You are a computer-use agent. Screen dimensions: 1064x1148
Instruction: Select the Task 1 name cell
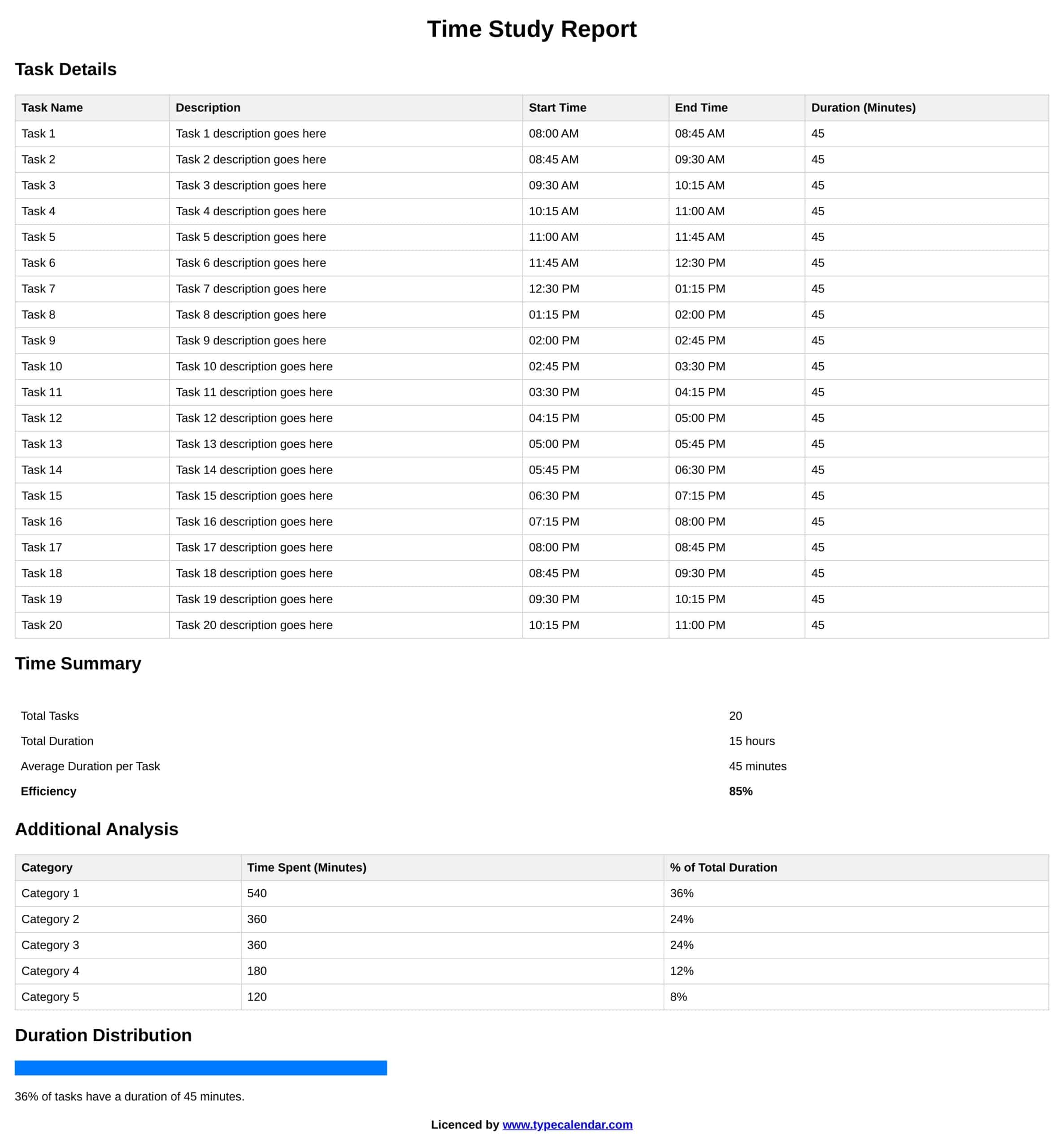(38, 134)
